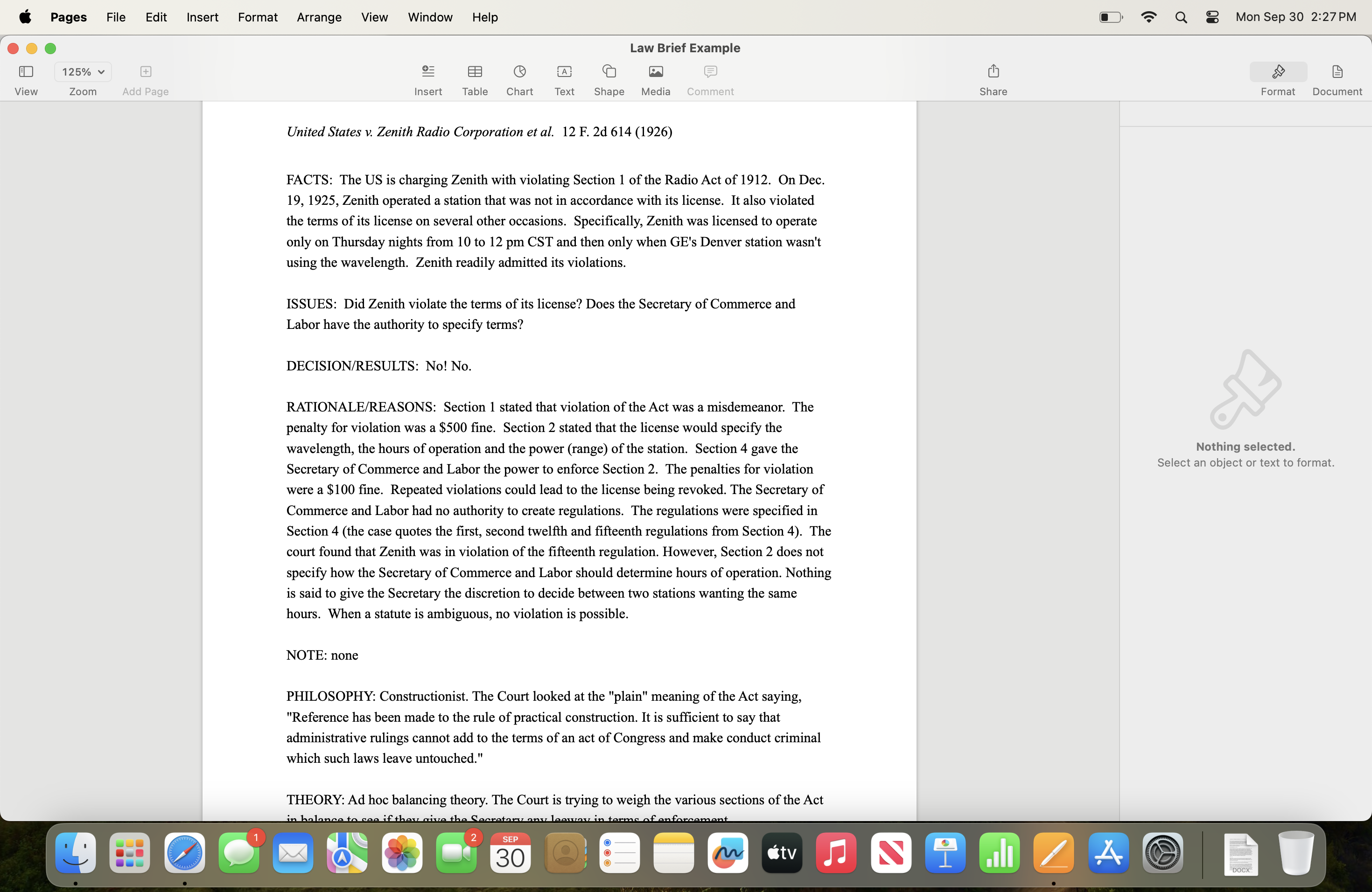Open Keynote from the Dock
Image resolution: width=1372 pixels, height=892 pixels.
click(x=945, y=853)
